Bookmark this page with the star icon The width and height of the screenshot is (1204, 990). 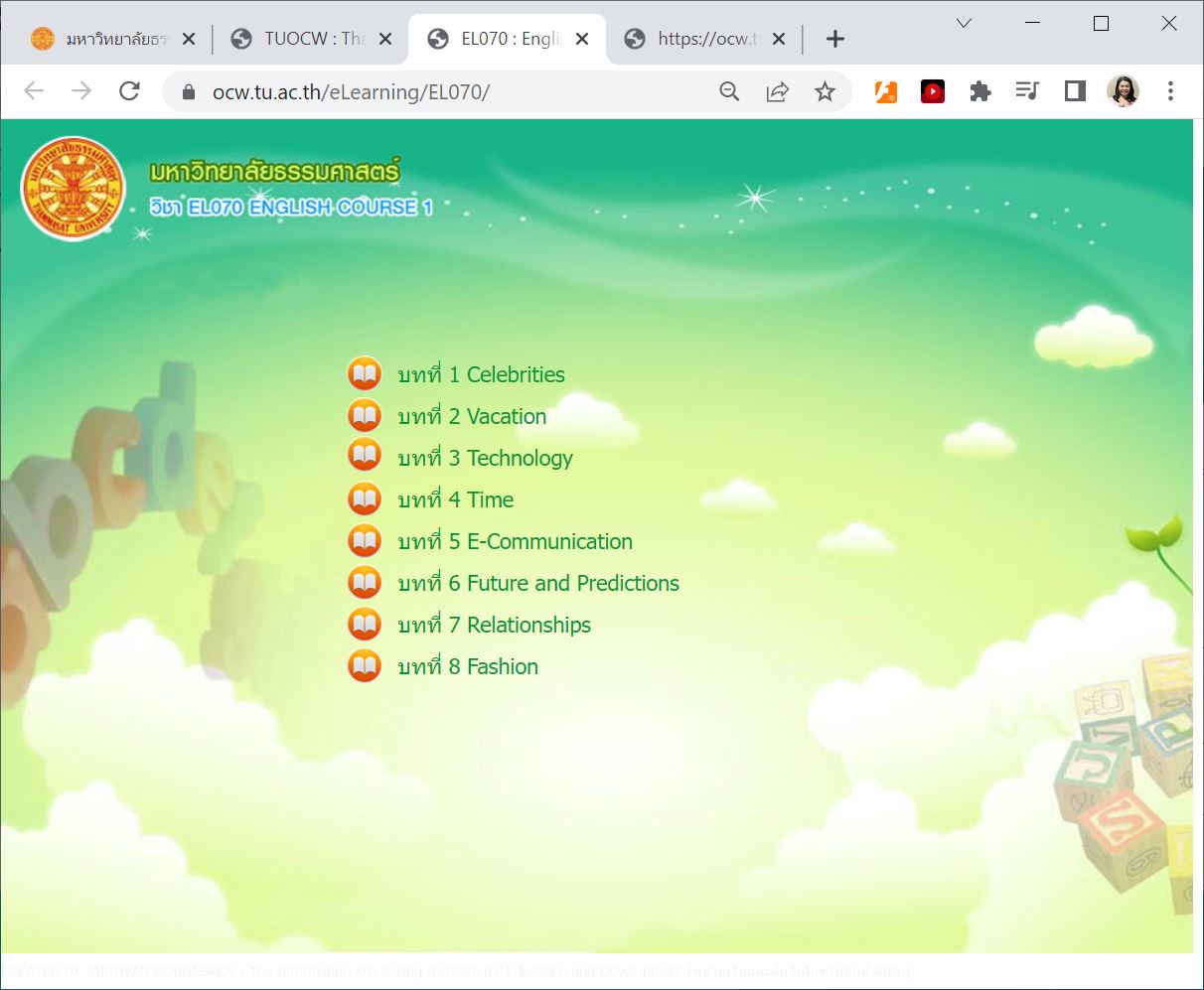[x=825, y=91]
